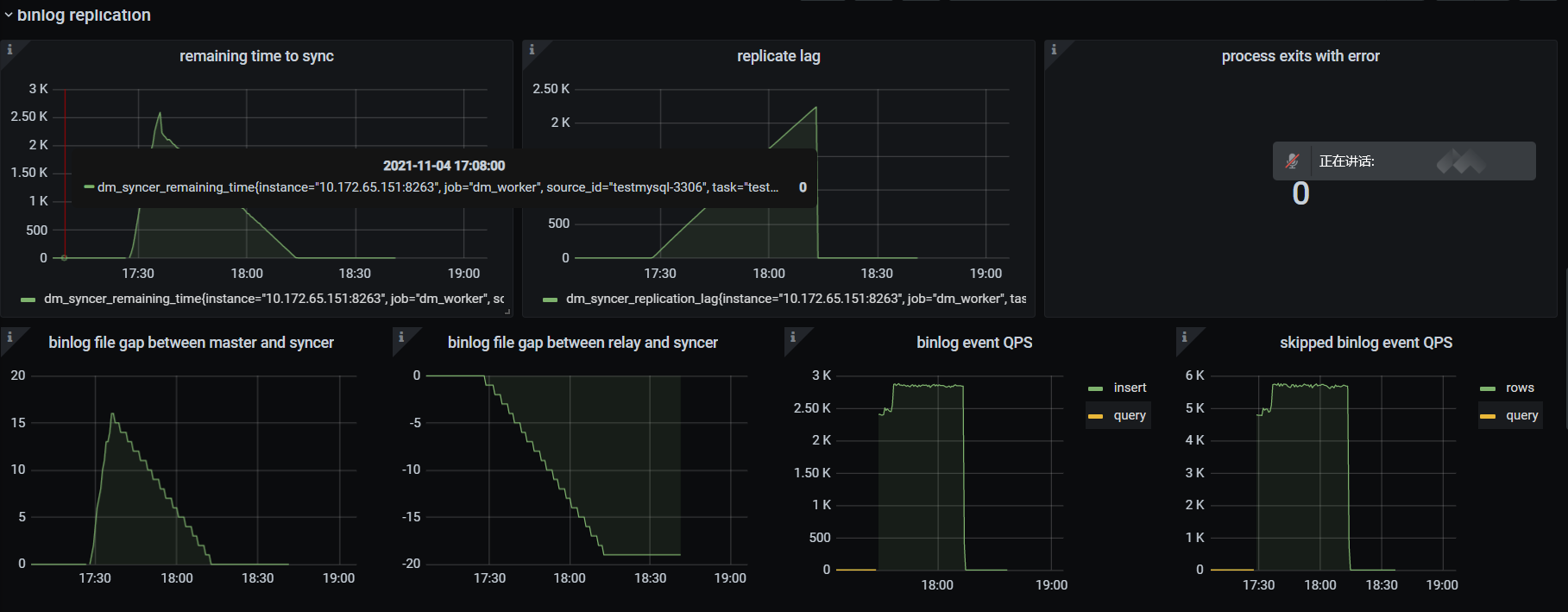Click info icon on relay and syncer gap panel

point(401,337)
